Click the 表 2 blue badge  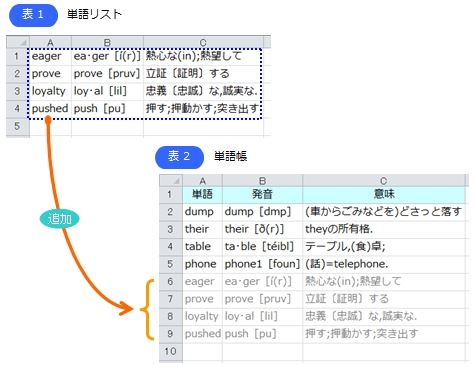[179, 157]
